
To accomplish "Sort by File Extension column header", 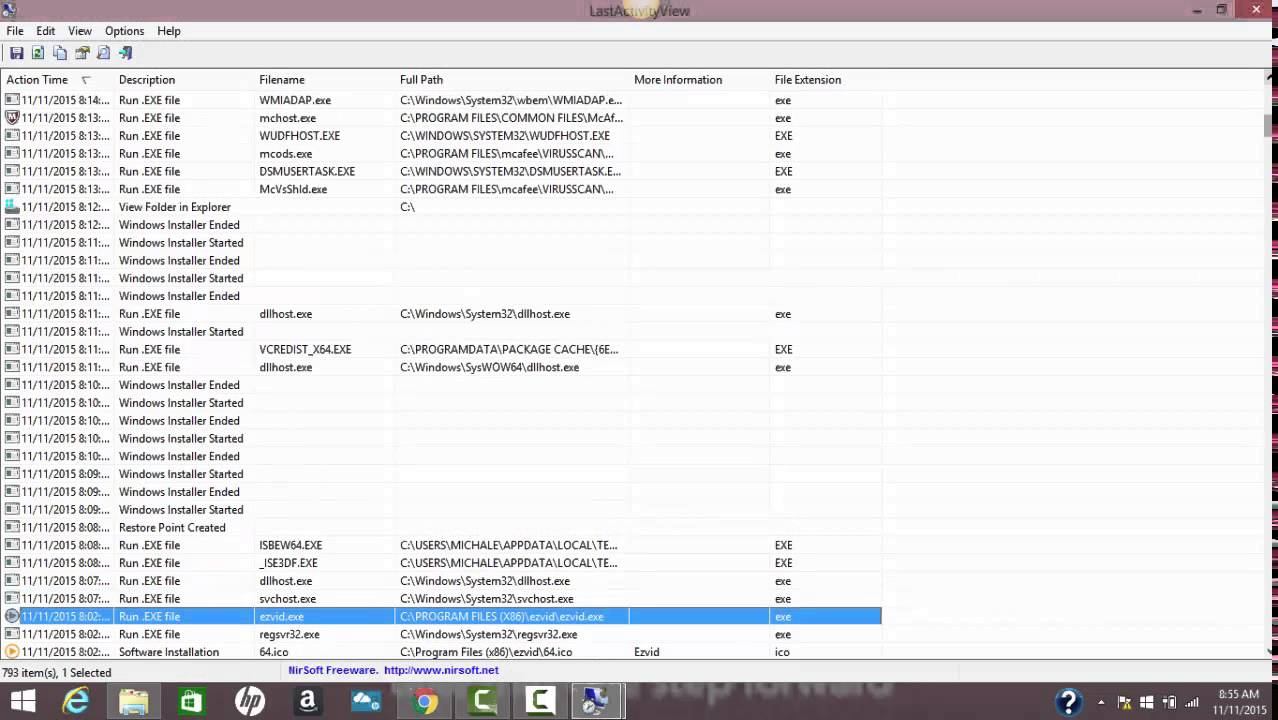I will pos(826,80).
